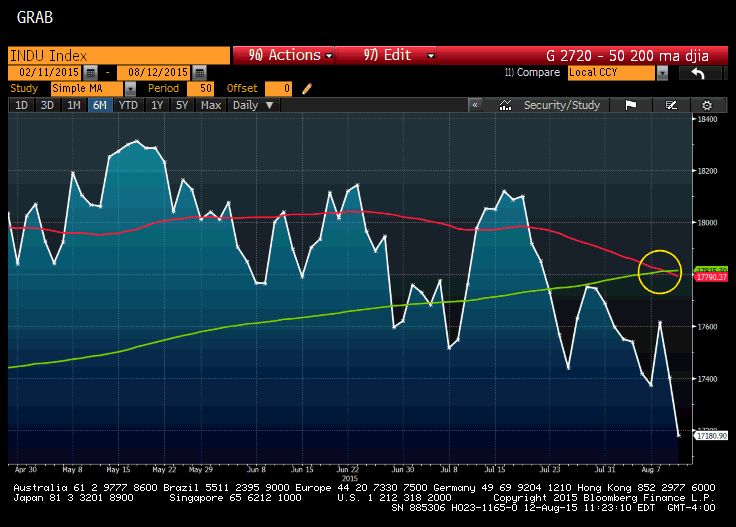The image size is (736, 527).
Task: Click the pencil edit study icon
Action: click(x=307, y=89)
